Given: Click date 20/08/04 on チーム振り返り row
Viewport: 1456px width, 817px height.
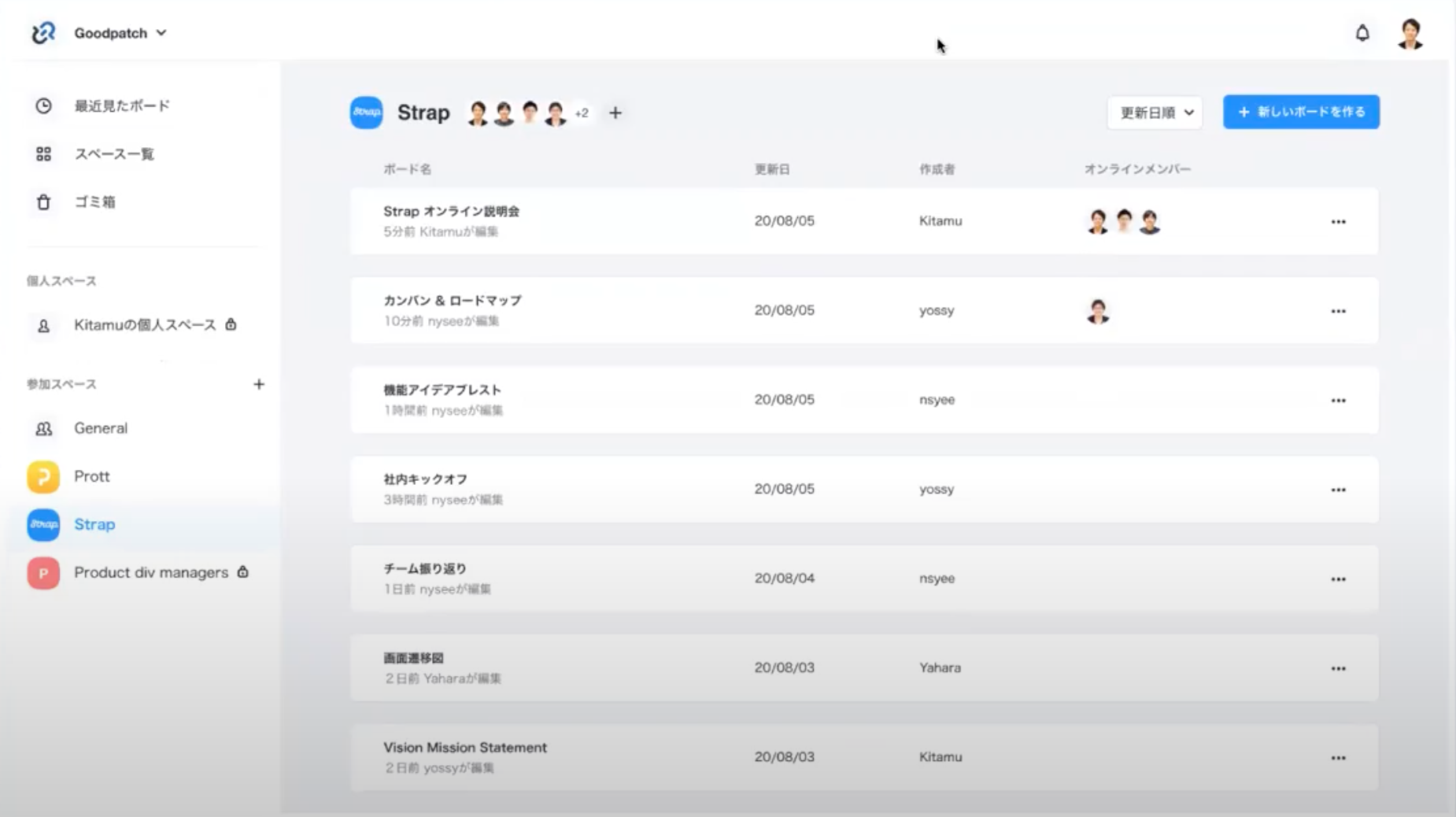Looking at the screenshot, I should (784, 578).
